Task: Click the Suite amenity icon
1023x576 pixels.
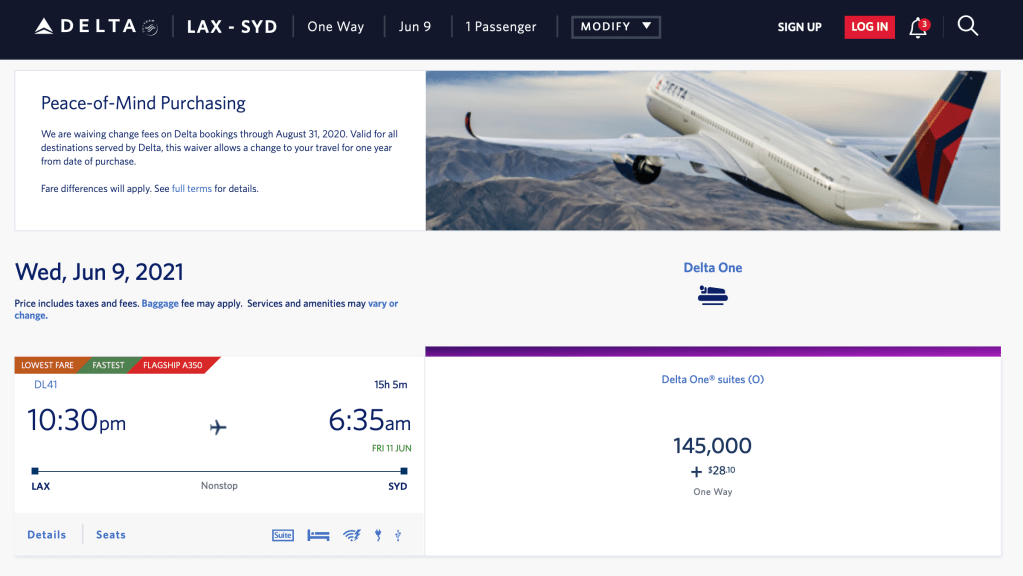Action: pos(283,535)
